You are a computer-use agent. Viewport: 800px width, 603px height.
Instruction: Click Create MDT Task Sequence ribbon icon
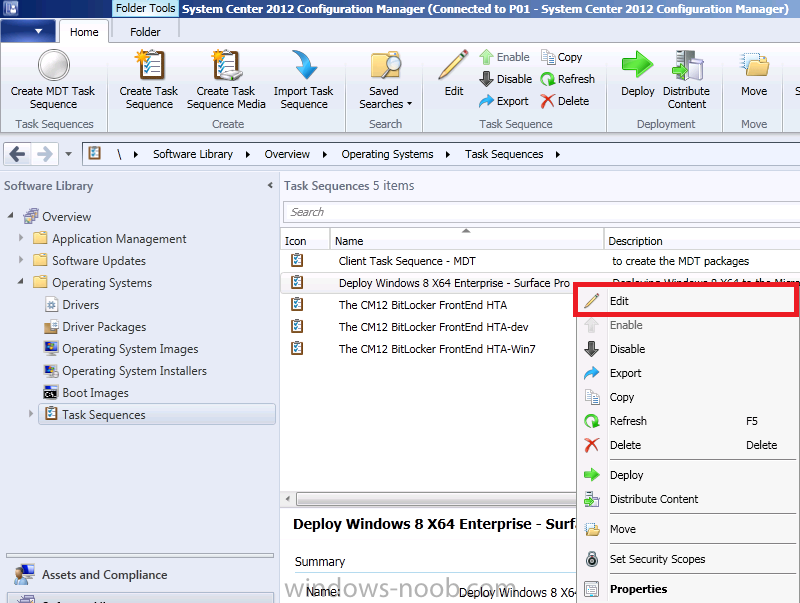53,65
